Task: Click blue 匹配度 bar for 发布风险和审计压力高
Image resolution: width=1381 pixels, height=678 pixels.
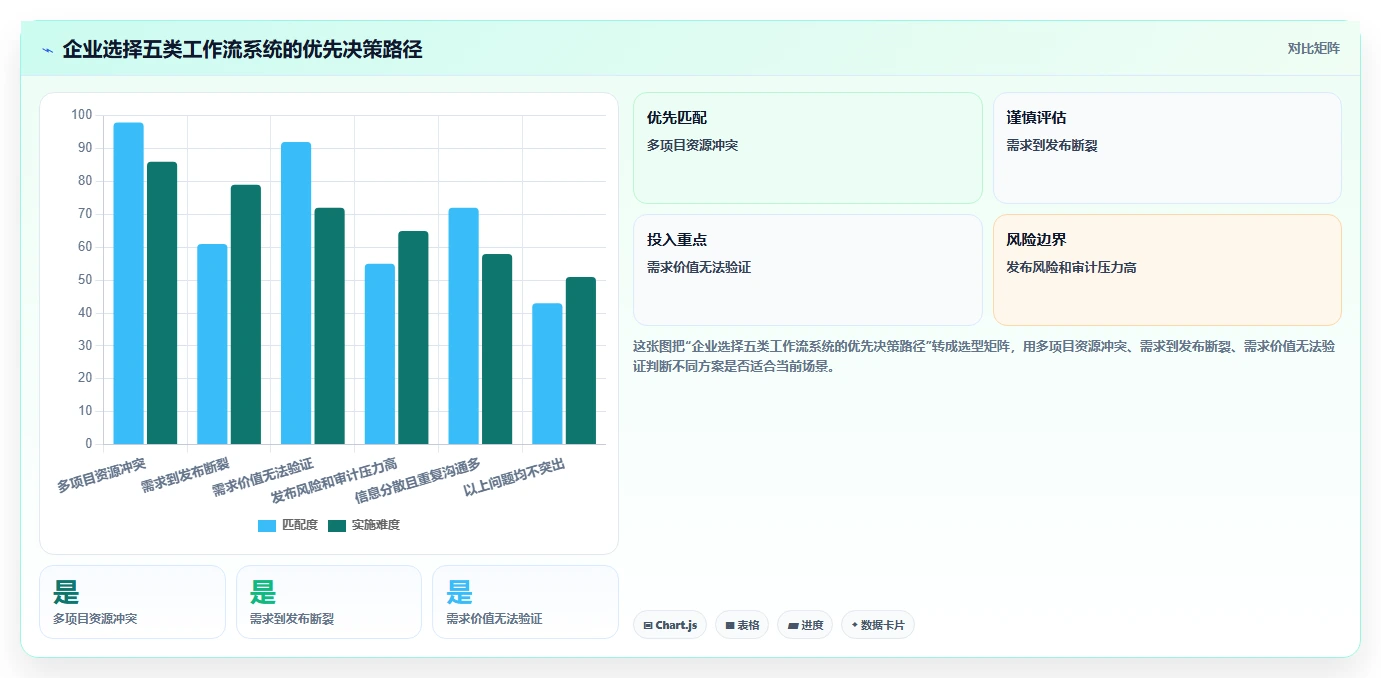Action: click(x=380, y=354)
